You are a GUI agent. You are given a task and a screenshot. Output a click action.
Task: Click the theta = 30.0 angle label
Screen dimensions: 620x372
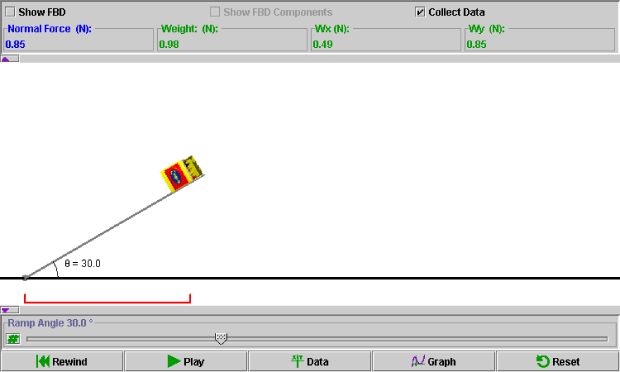83,263
